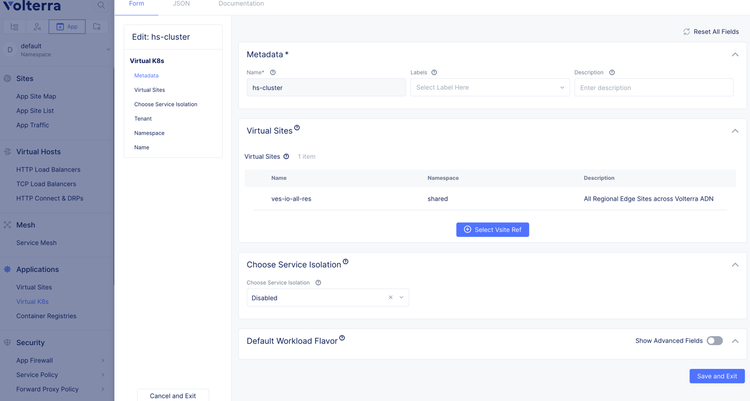Collapse Choose Service Isolation section

coord(735,265)
